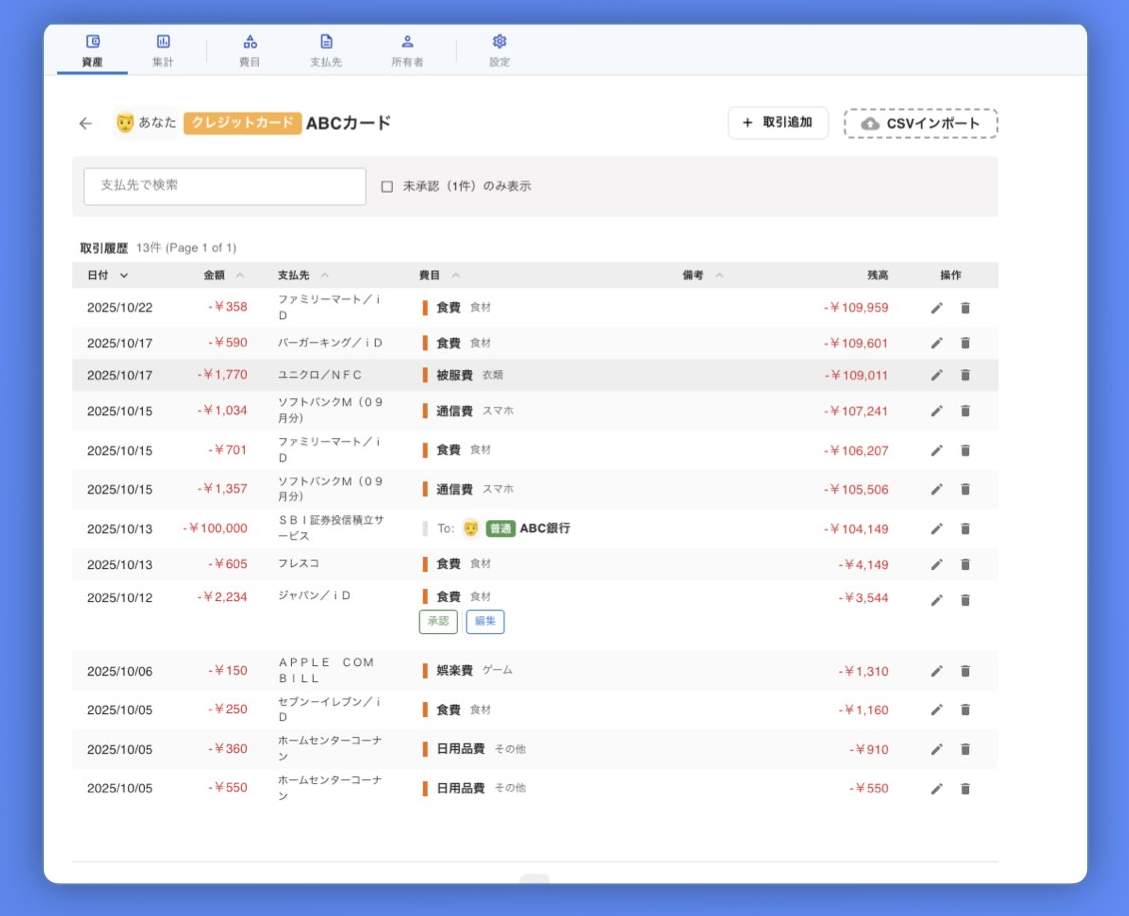1129x916 pixels.
Task: Edit the ファミリーマート transaction dated 2025/10/22
Action: [x=935, y=309]
